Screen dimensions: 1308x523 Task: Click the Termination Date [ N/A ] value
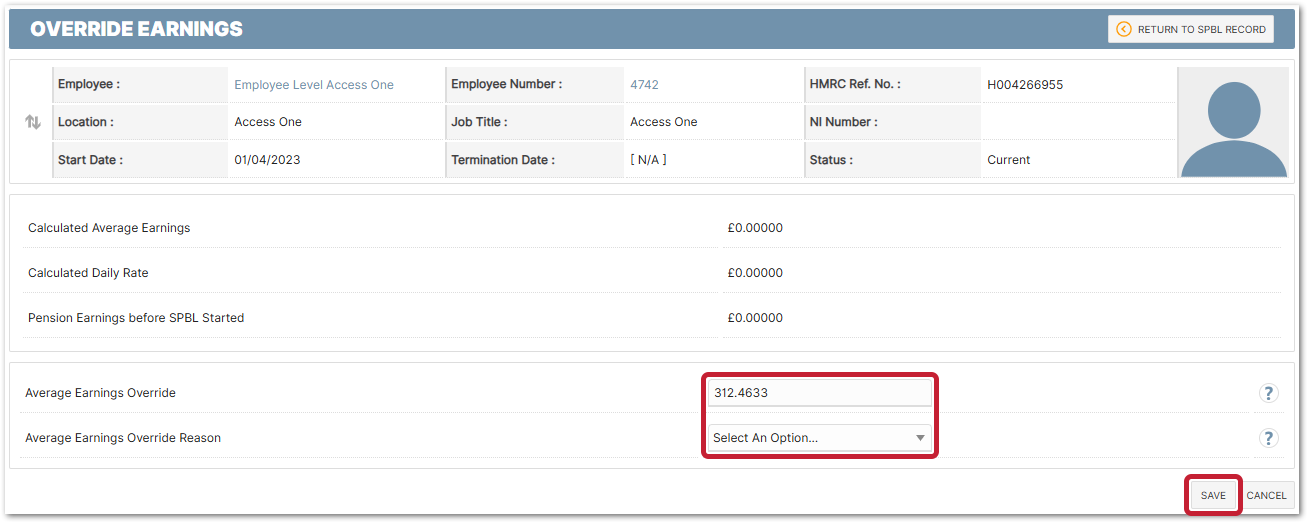coord(648,160)
